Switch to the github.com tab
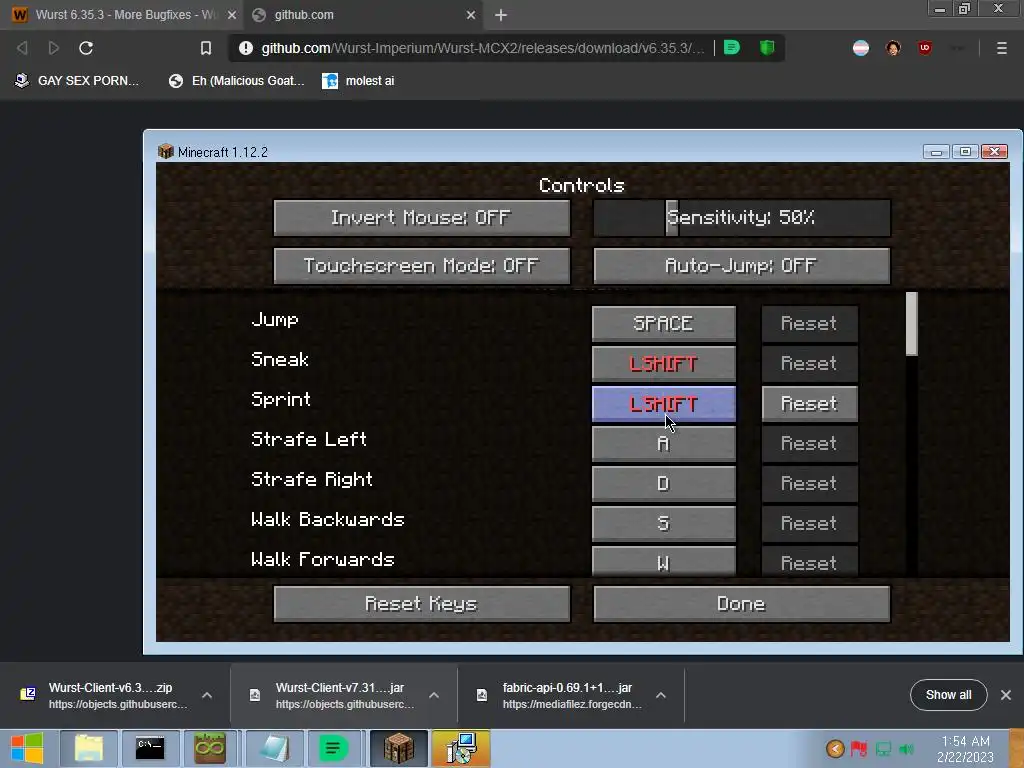 [364, 14]
